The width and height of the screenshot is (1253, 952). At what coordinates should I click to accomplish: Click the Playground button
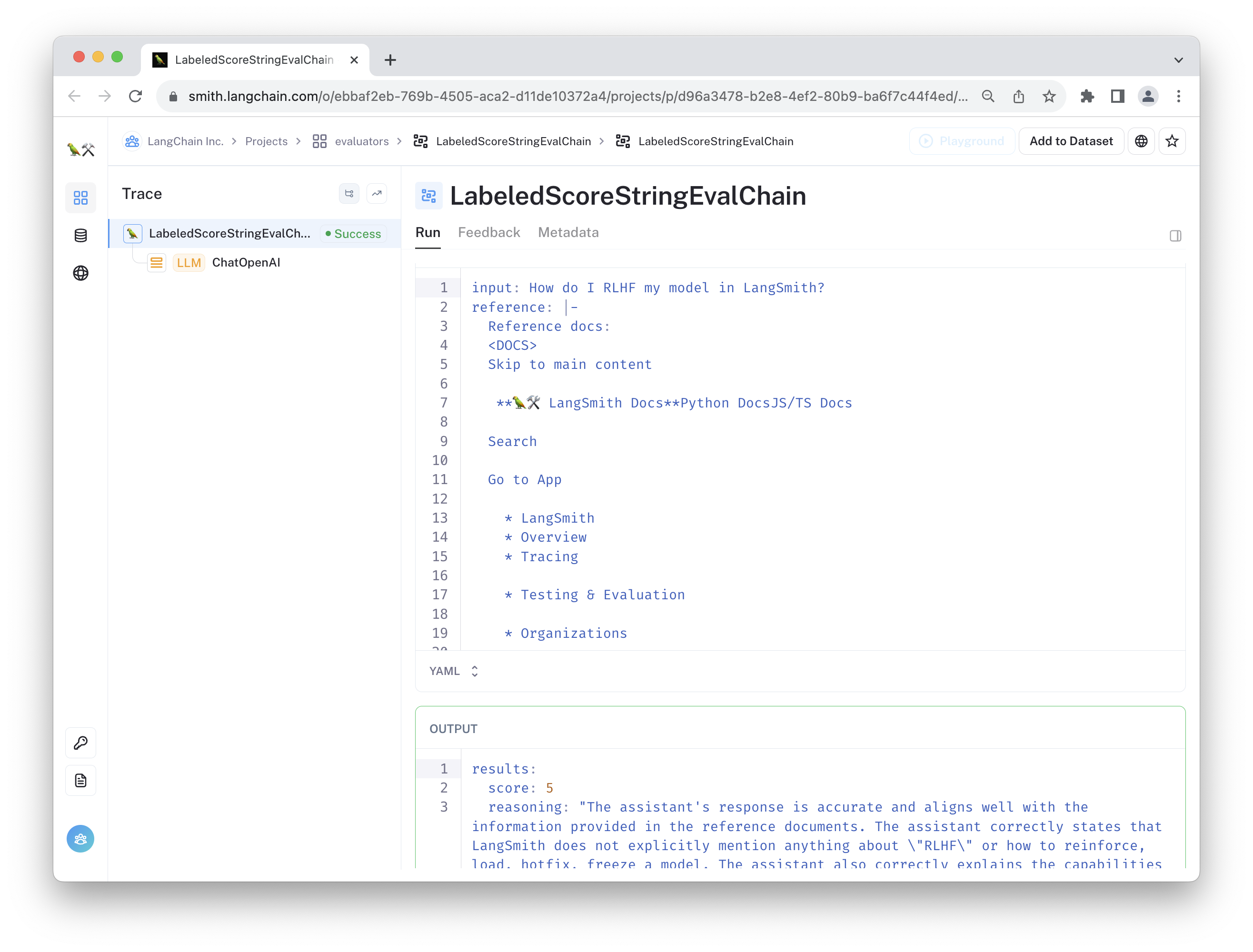tap(961, 141)
